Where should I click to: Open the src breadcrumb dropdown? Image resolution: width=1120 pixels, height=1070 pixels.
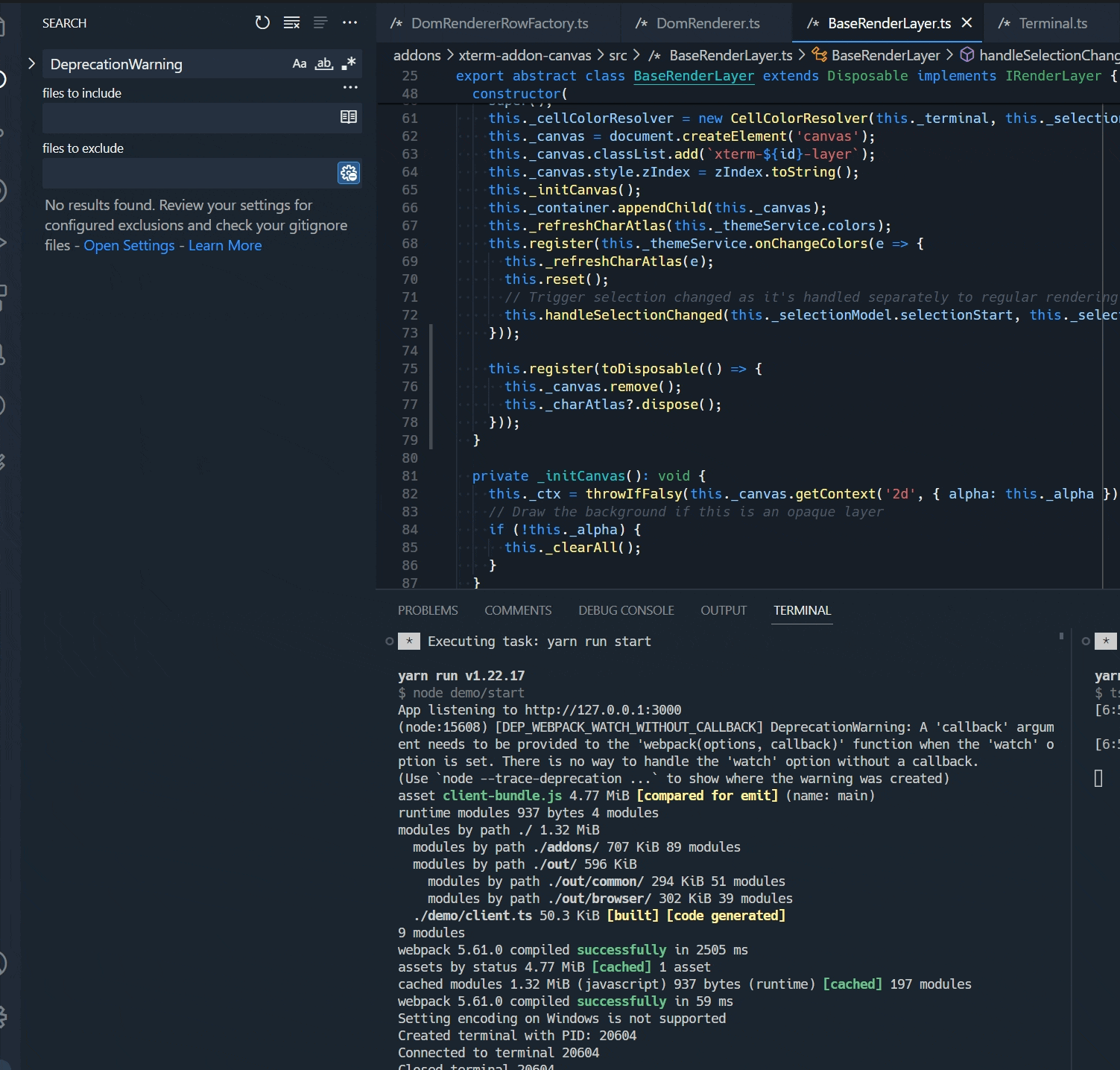tap(618, 54)
